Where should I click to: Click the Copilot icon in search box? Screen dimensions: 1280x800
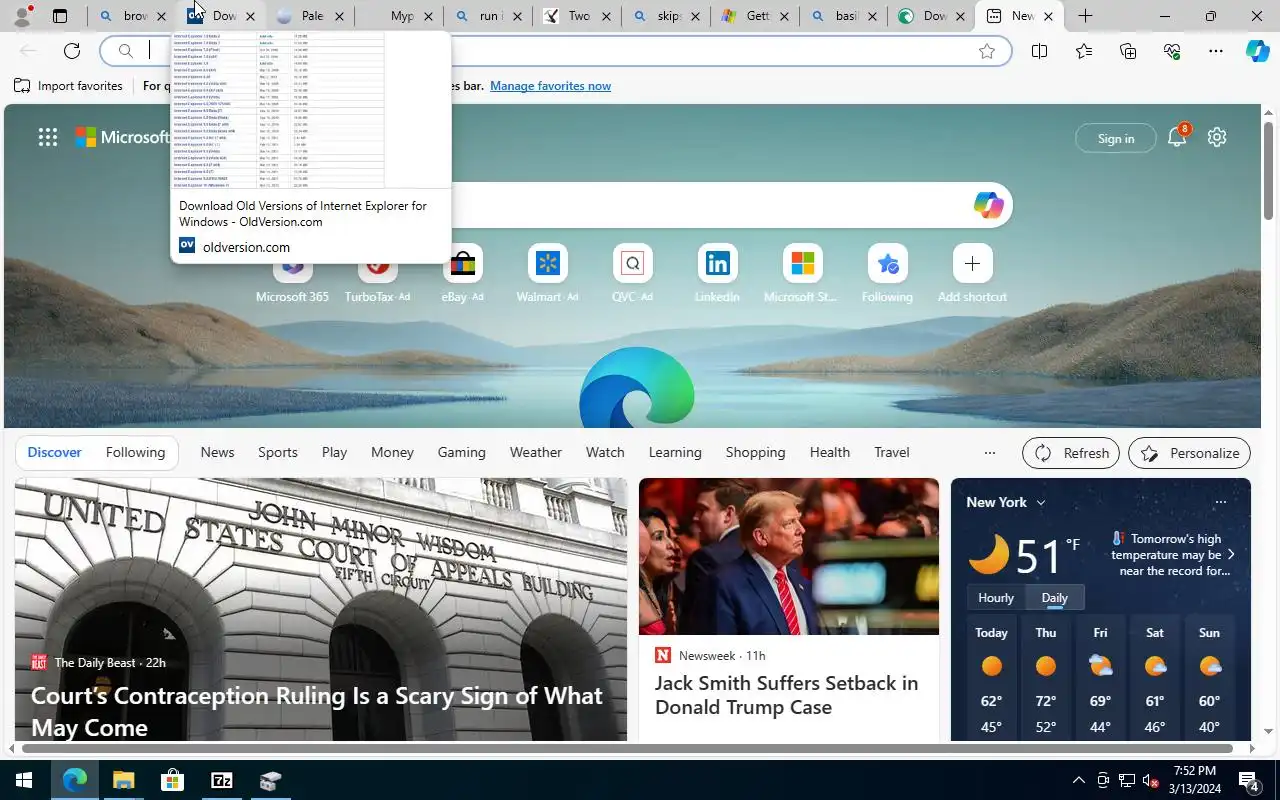click(x=988, y=205)
